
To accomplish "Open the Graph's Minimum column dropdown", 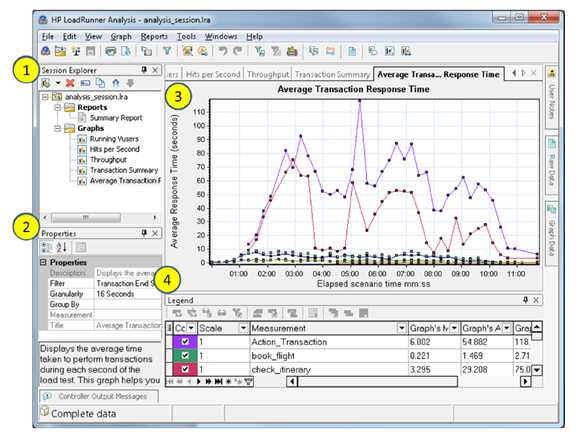I will (x=454, y=328).
